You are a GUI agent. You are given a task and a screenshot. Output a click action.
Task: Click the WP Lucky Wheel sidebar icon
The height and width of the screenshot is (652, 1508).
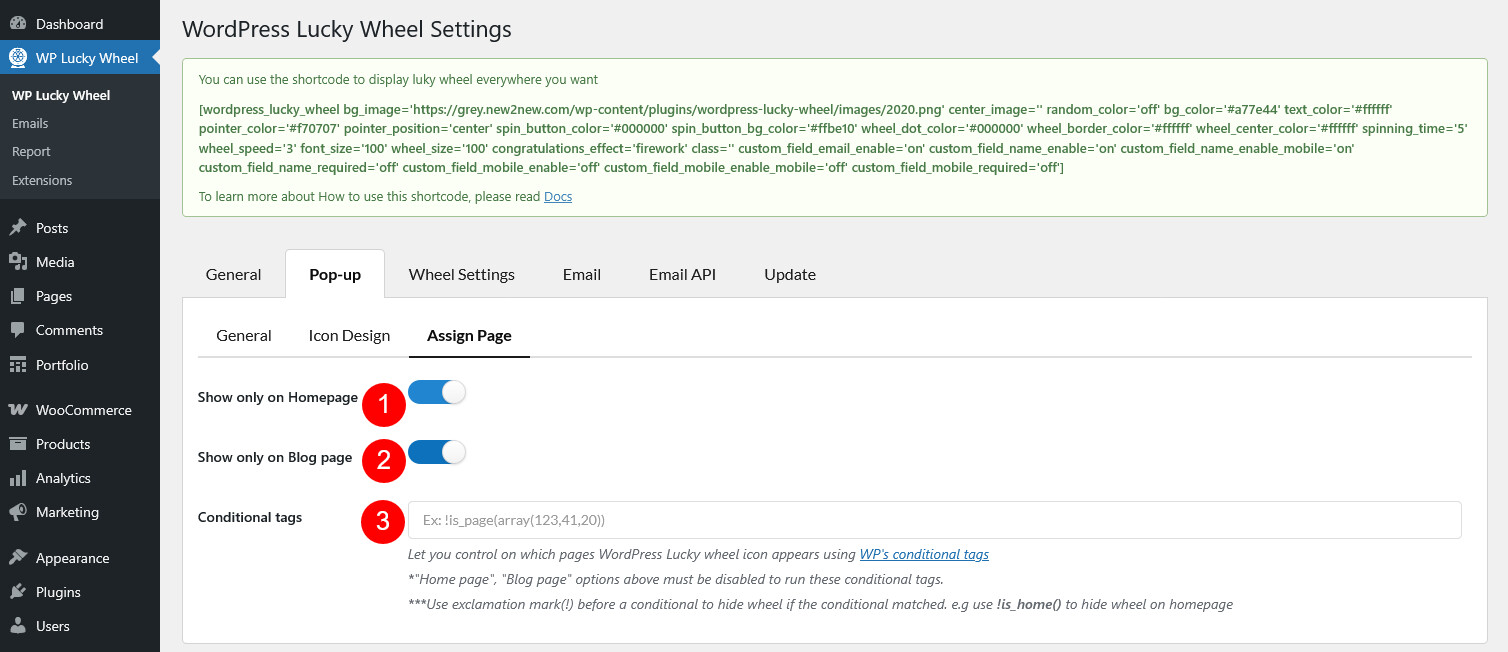[x=18, y=58]
